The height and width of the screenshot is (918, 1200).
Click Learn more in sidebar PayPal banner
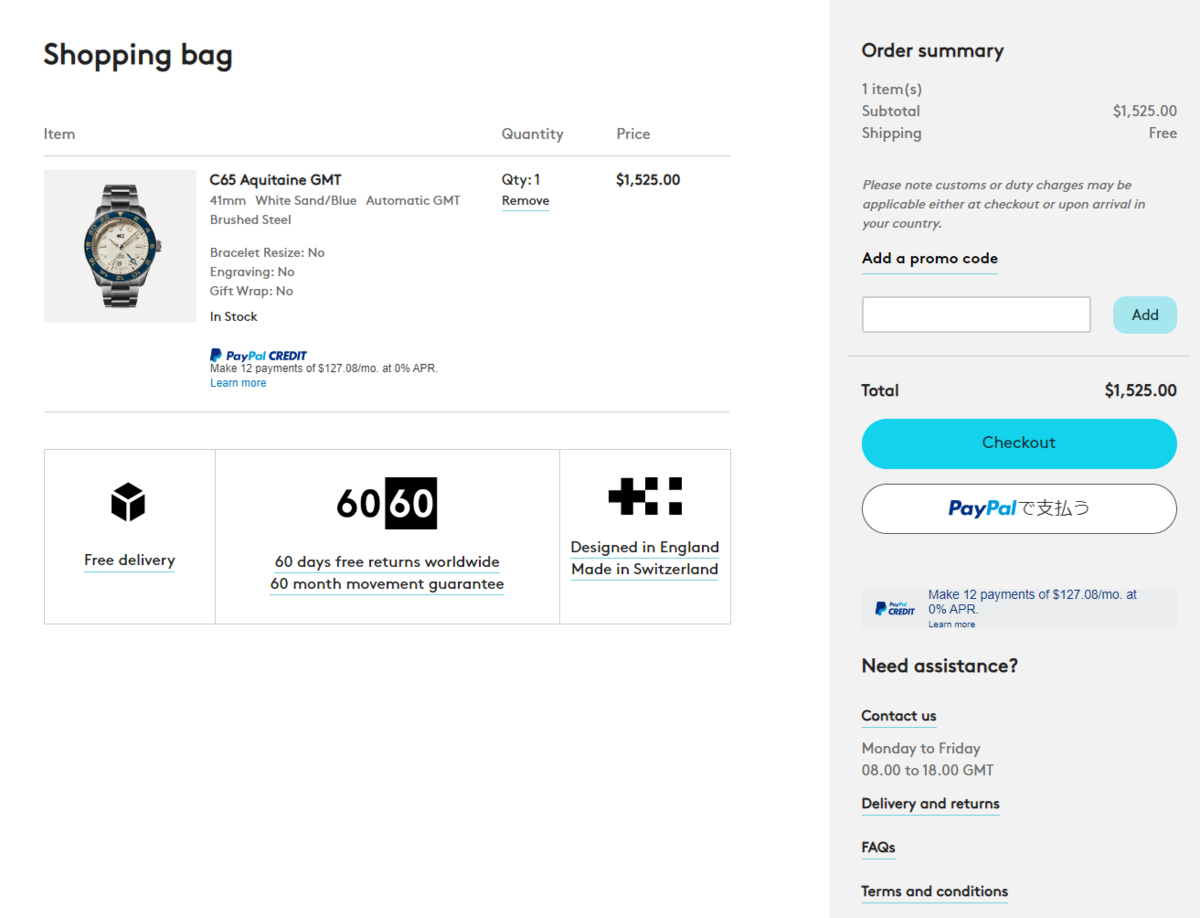[x=951, y=624]
